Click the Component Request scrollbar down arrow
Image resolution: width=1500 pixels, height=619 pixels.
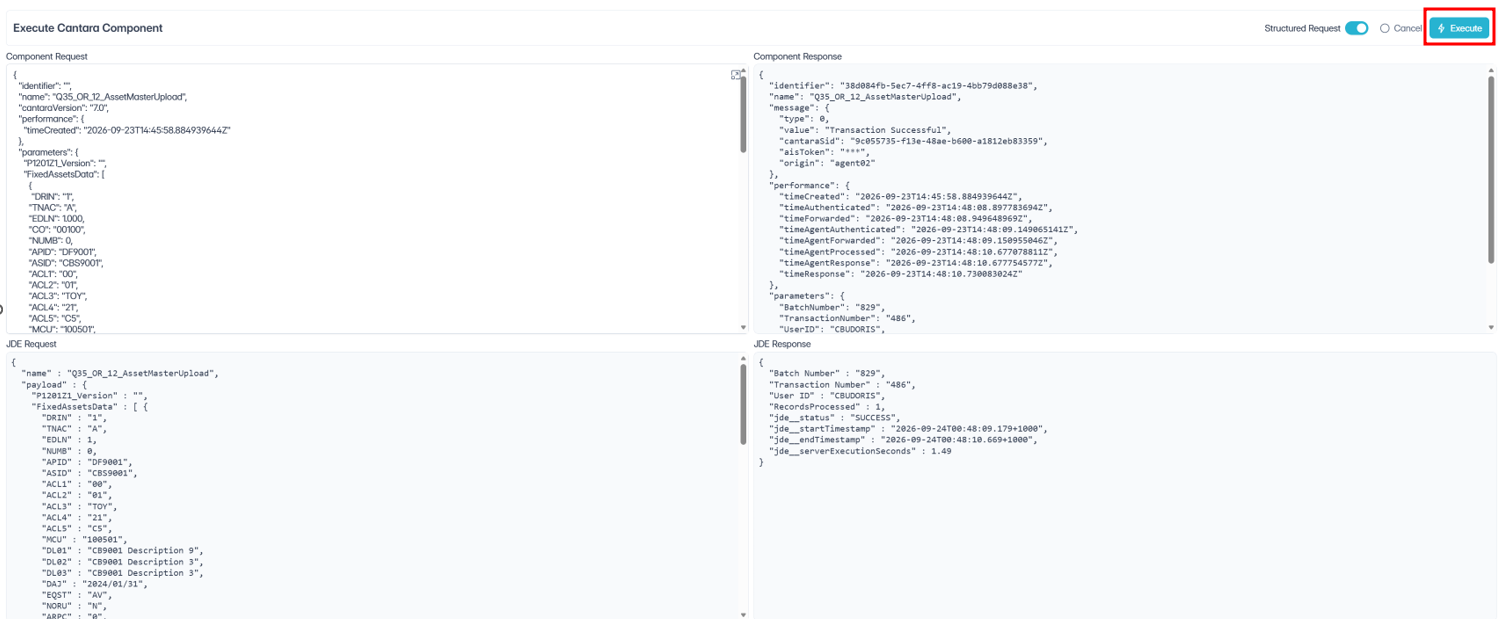point(743,328)
